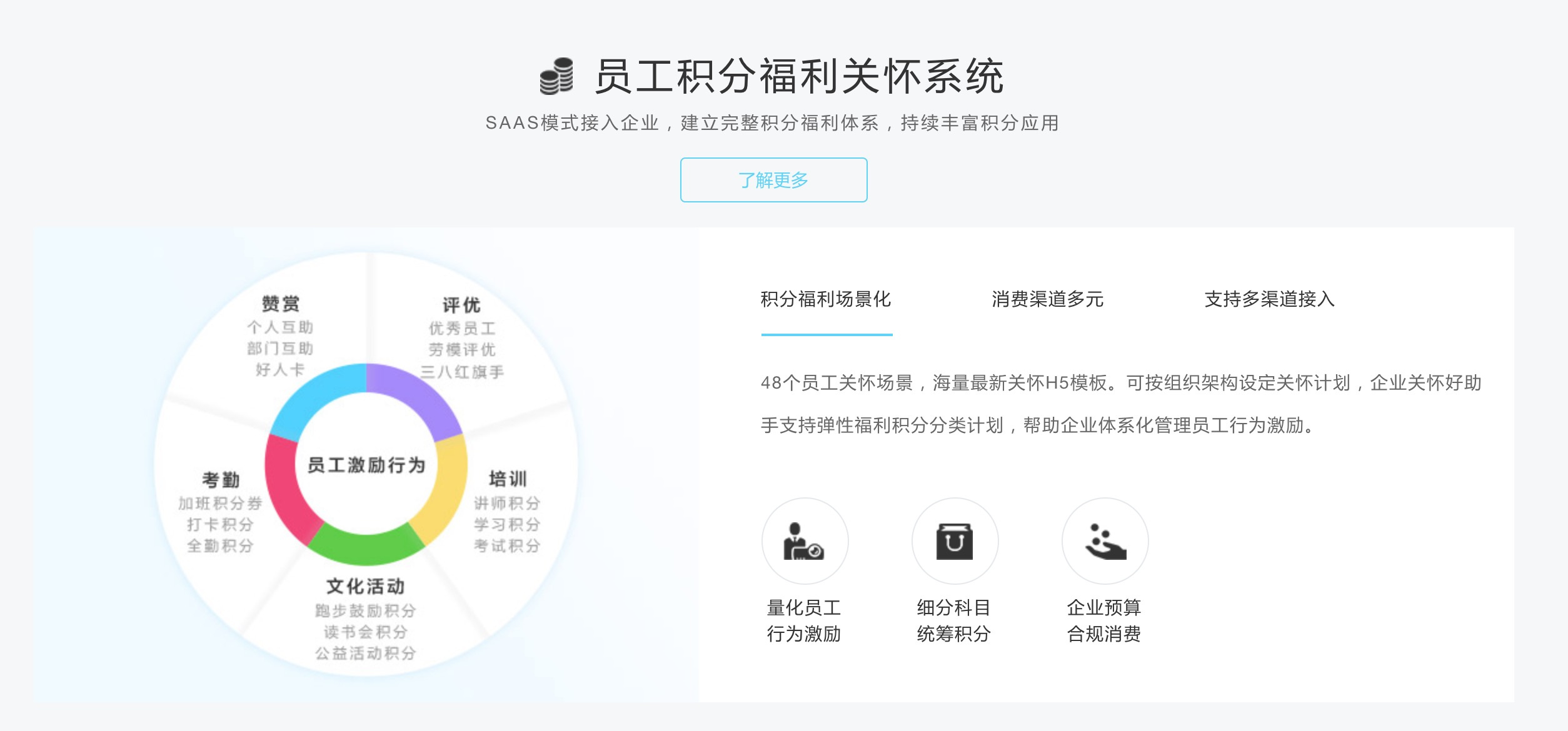Screen dimensions: 1568x731
Task: Click the 员工激励行为 chart center
Action: click(366, 465)
